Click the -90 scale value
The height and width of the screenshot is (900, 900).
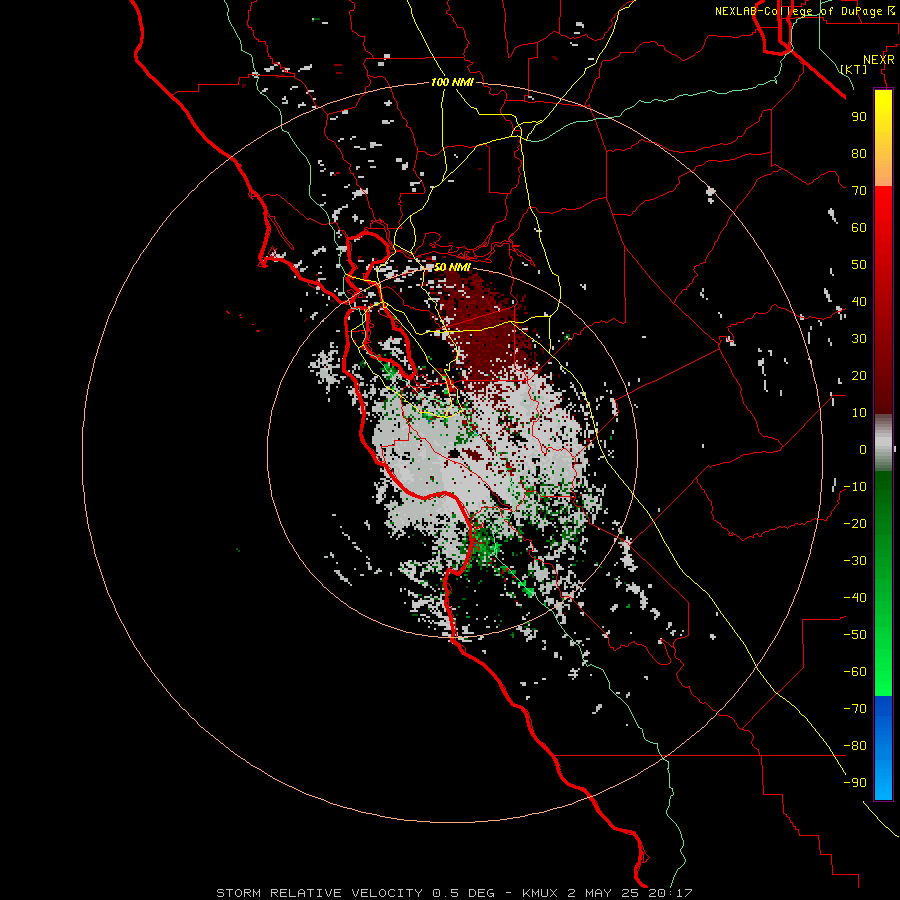855,783
